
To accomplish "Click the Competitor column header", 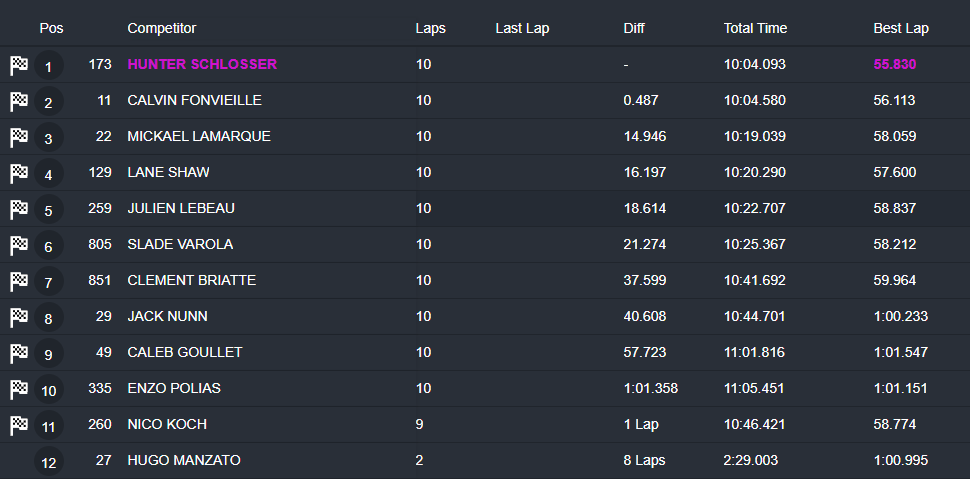I will [162, 28].
